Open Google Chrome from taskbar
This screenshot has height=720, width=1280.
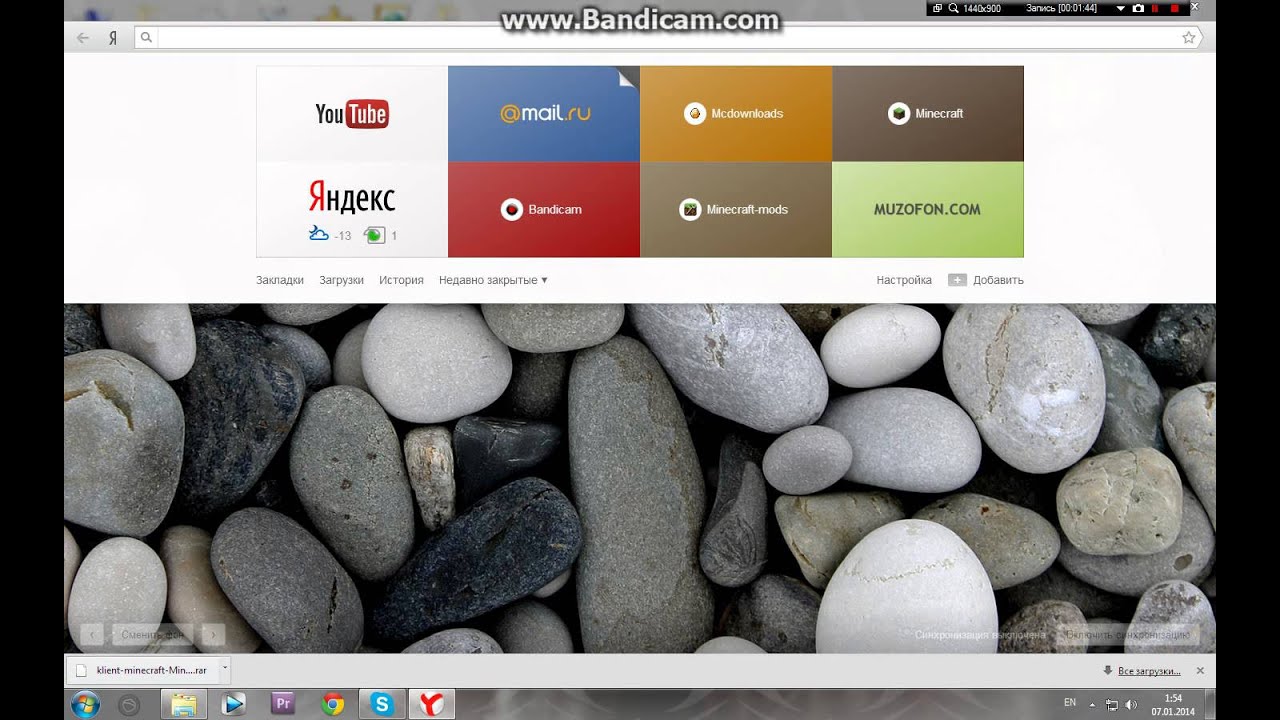tap(333, 704)
